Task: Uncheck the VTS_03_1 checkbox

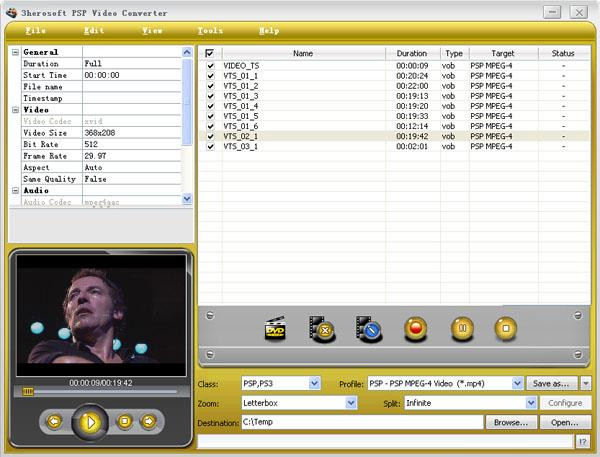Action: tap(210, 146)
